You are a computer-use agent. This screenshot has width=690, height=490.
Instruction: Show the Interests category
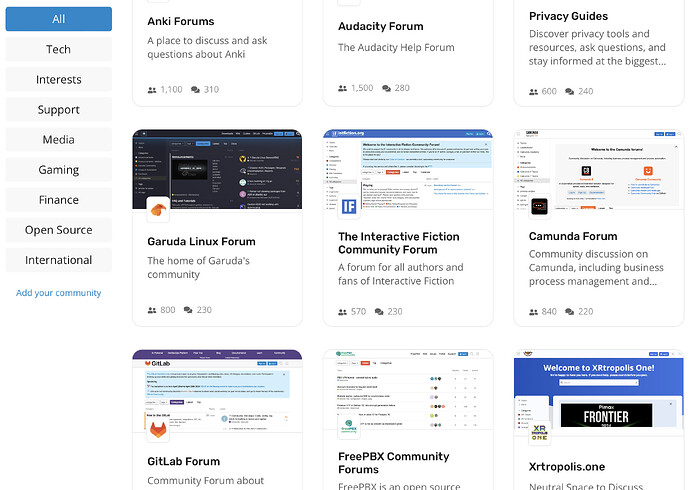59,80
